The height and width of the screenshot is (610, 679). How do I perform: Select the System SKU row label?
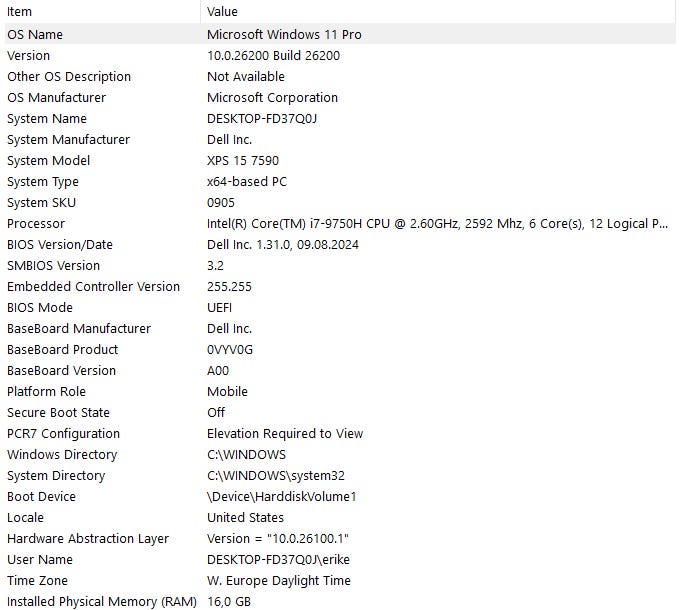(42, 203)
